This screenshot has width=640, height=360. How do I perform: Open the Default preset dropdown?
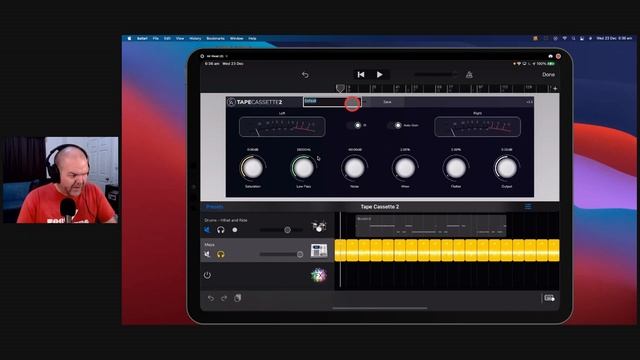332,102
